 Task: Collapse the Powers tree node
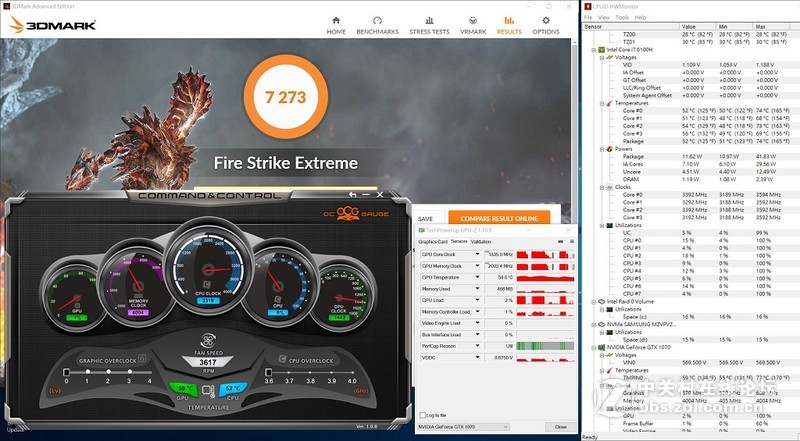pyautogui.click(x=602, y=149)
